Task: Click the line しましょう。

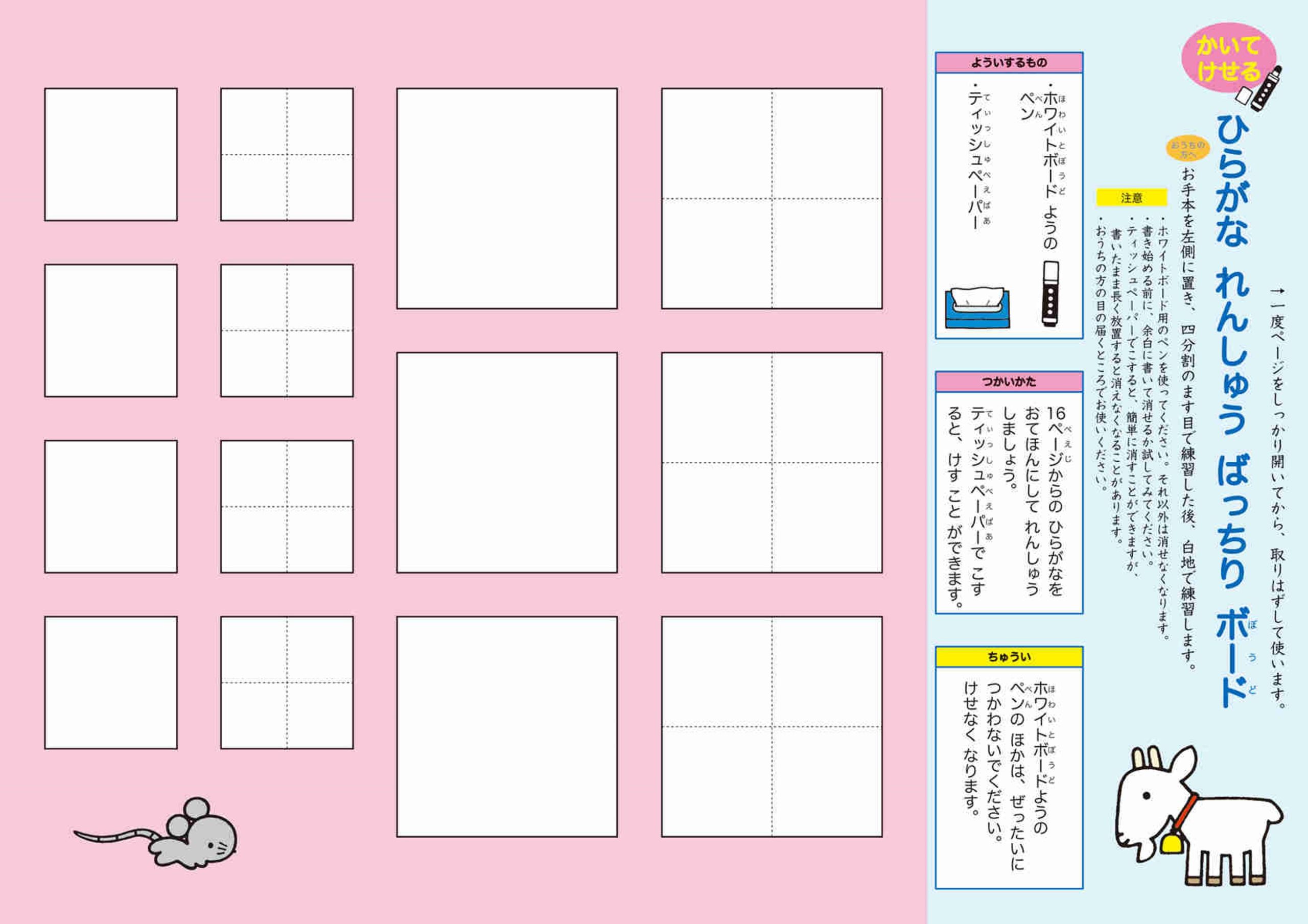Action: 1010,448
